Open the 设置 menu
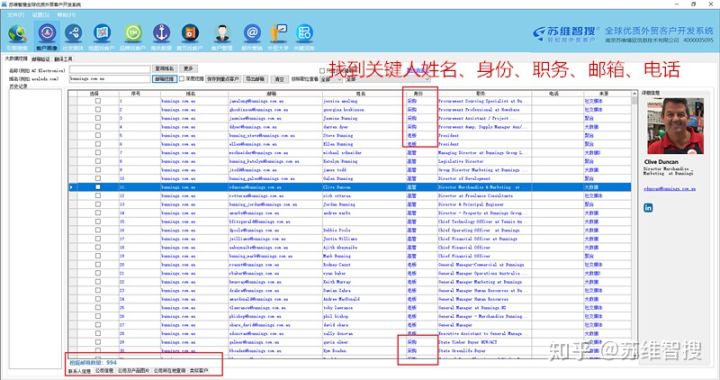Screen dimensions: 720x380 pos(40,15)
